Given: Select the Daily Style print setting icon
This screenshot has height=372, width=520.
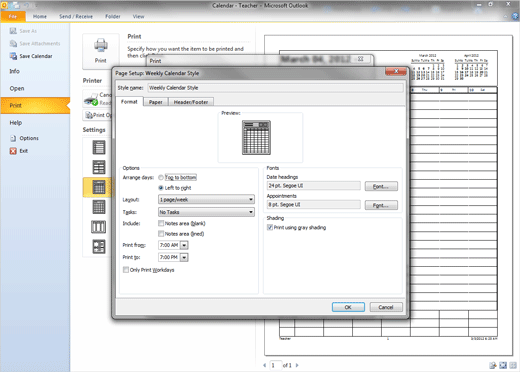Looking at the screenshot, I should pyautogui.click(x=99, y=147).
